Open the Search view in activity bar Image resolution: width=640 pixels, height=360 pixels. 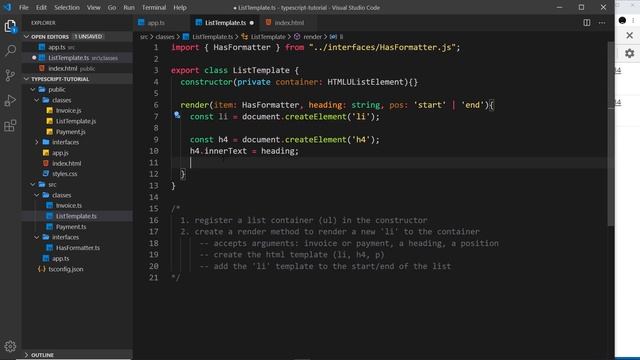[x=10, y=51]
